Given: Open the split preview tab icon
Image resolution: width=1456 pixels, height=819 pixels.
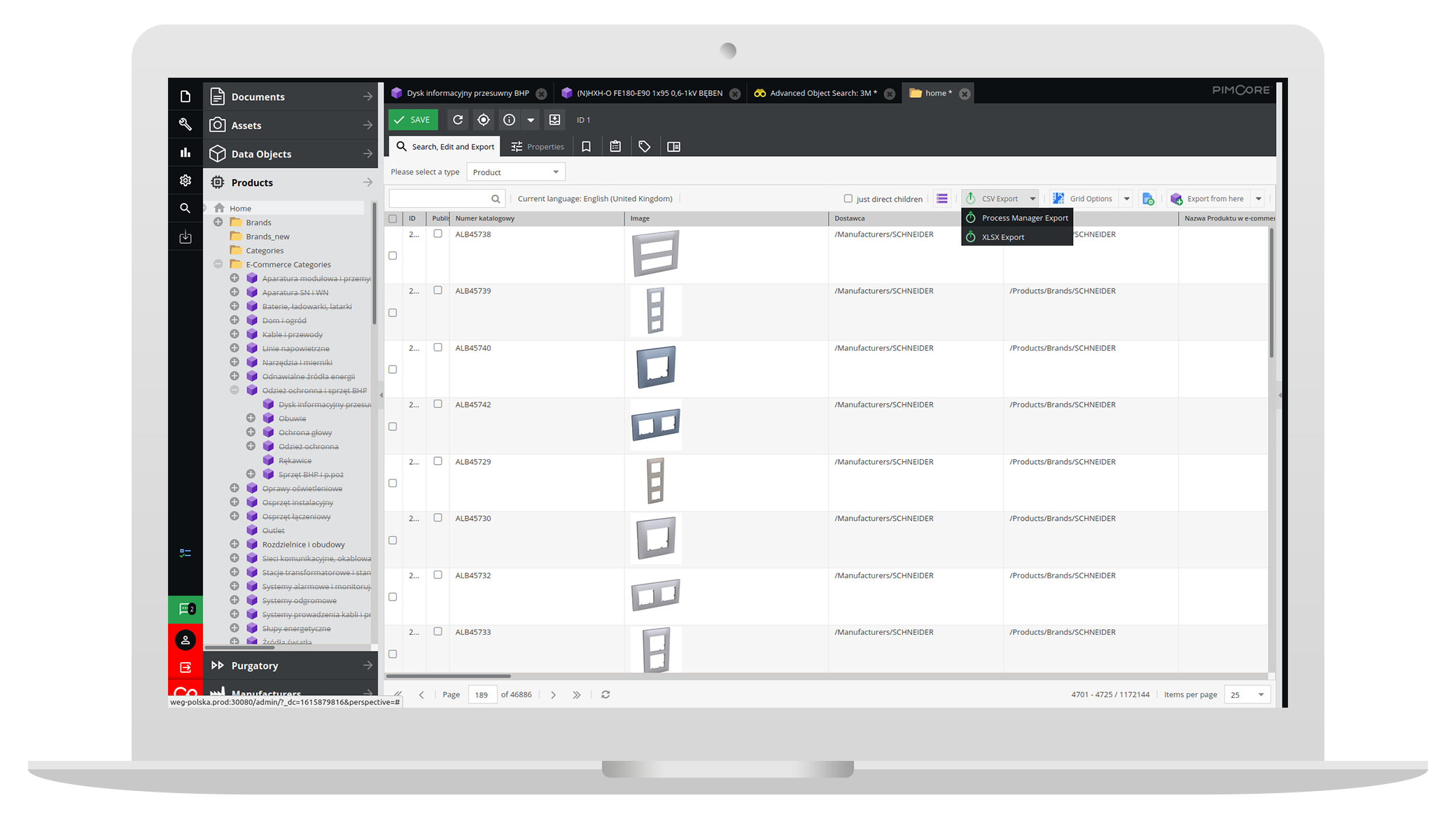Looking at the screenshot, I should coord(673,146).
